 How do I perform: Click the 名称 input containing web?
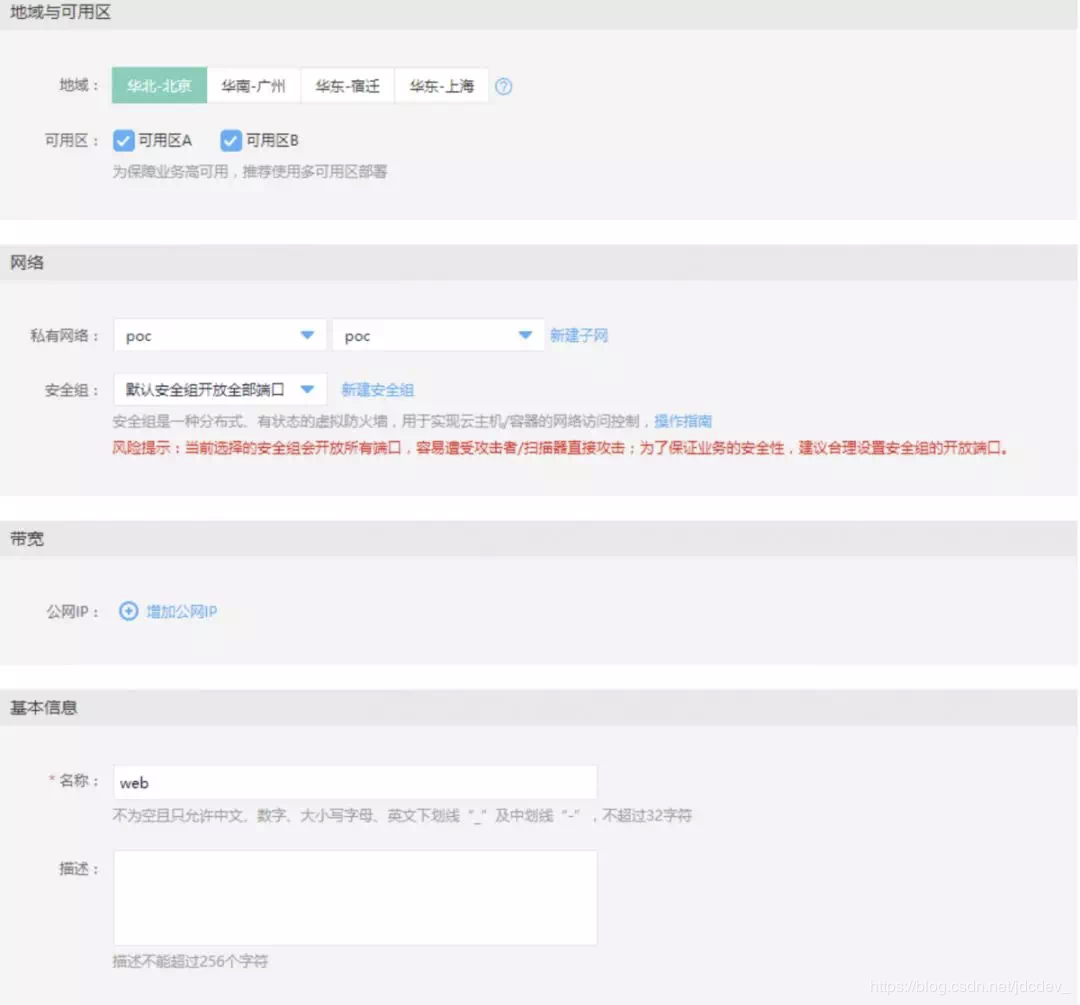355,782
